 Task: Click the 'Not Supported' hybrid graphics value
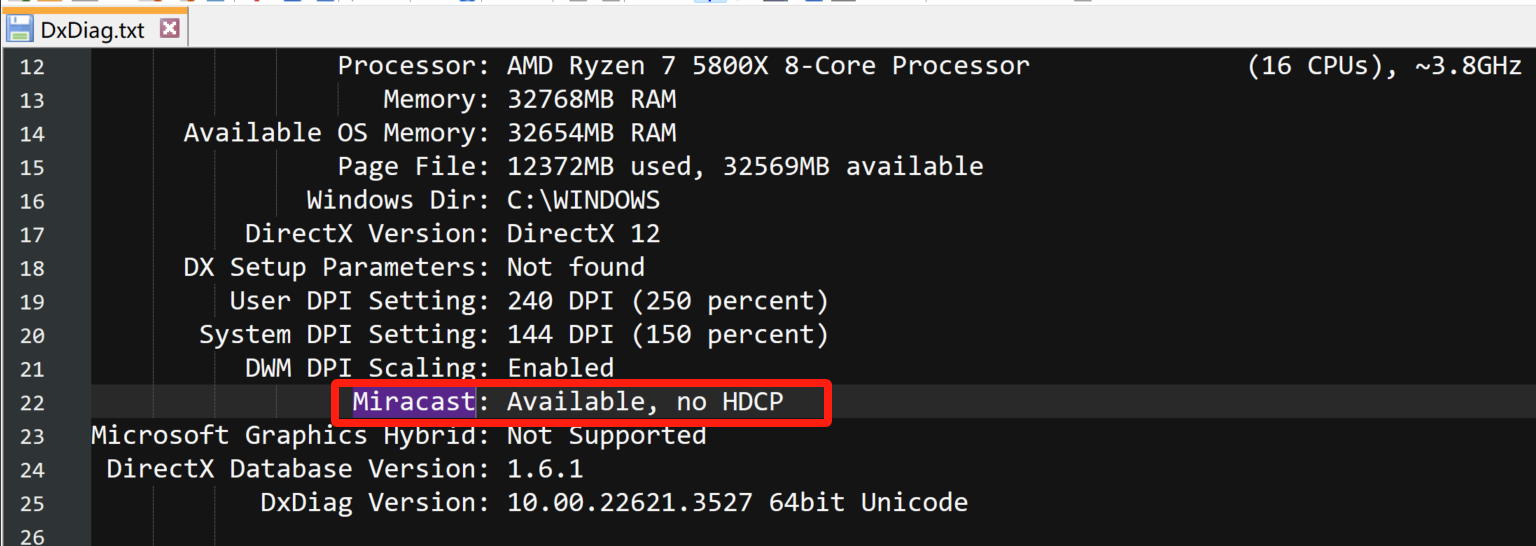(x=606, y=436)
